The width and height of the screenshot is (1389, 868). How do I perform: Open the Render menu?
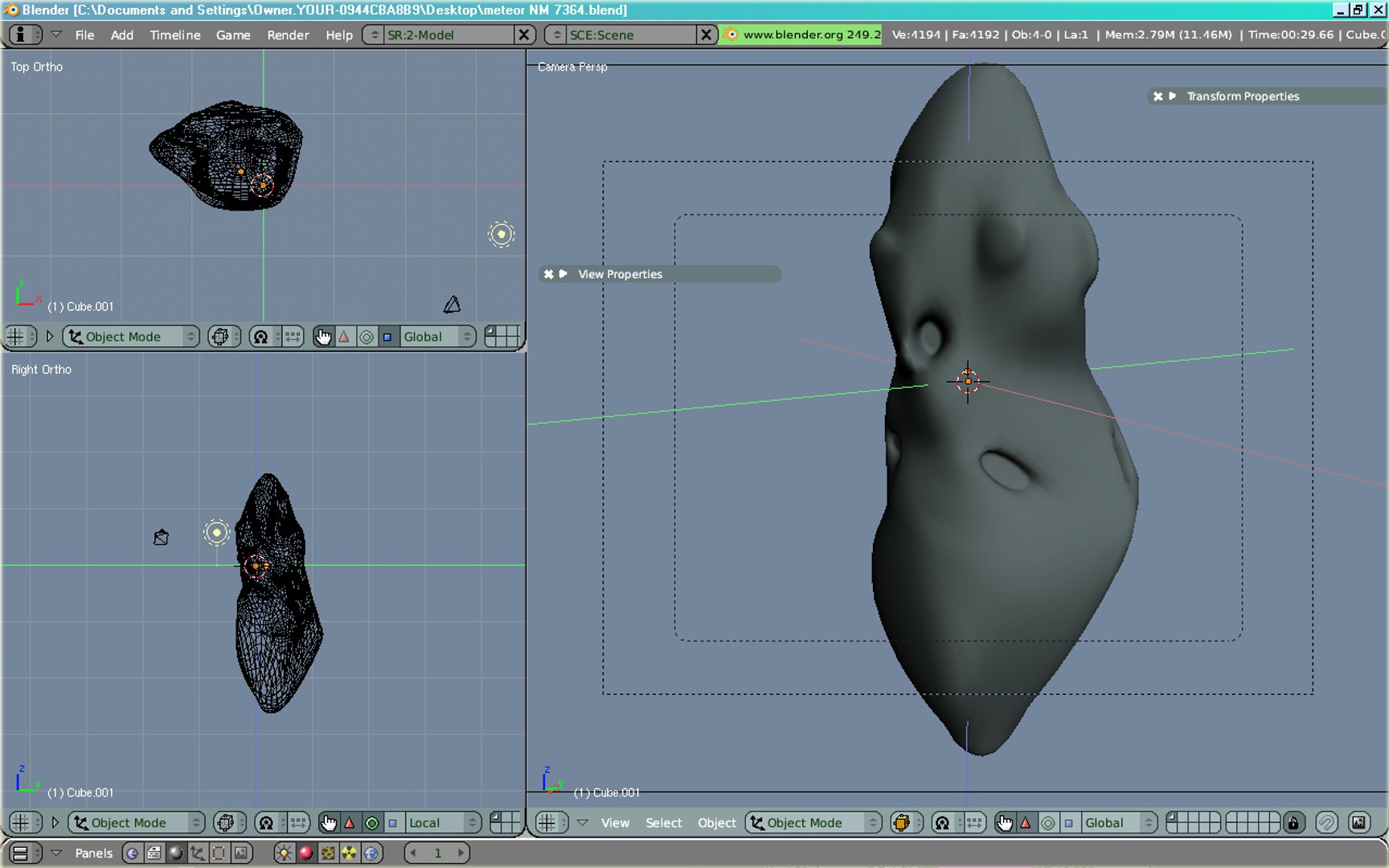point(288,35)
